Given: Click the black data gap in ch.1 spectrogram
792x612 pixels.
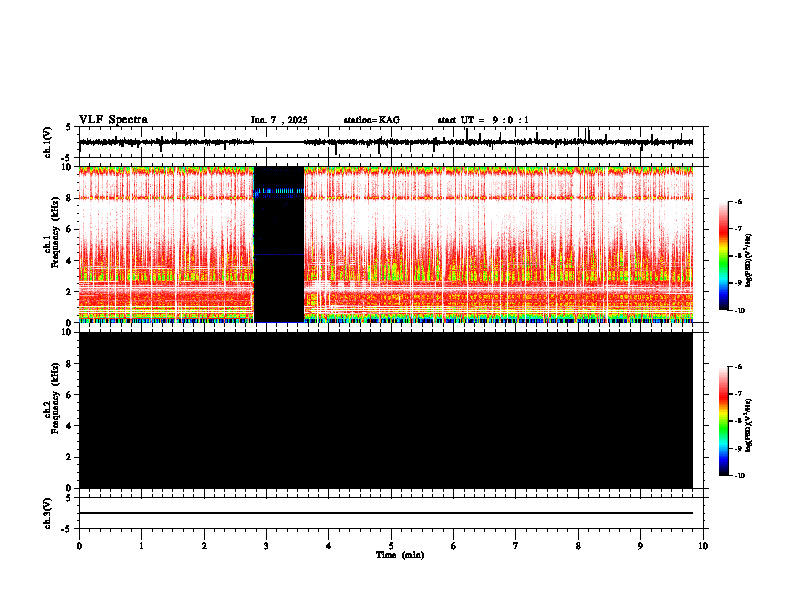Looking at the screenshot, I should point(279,244).
